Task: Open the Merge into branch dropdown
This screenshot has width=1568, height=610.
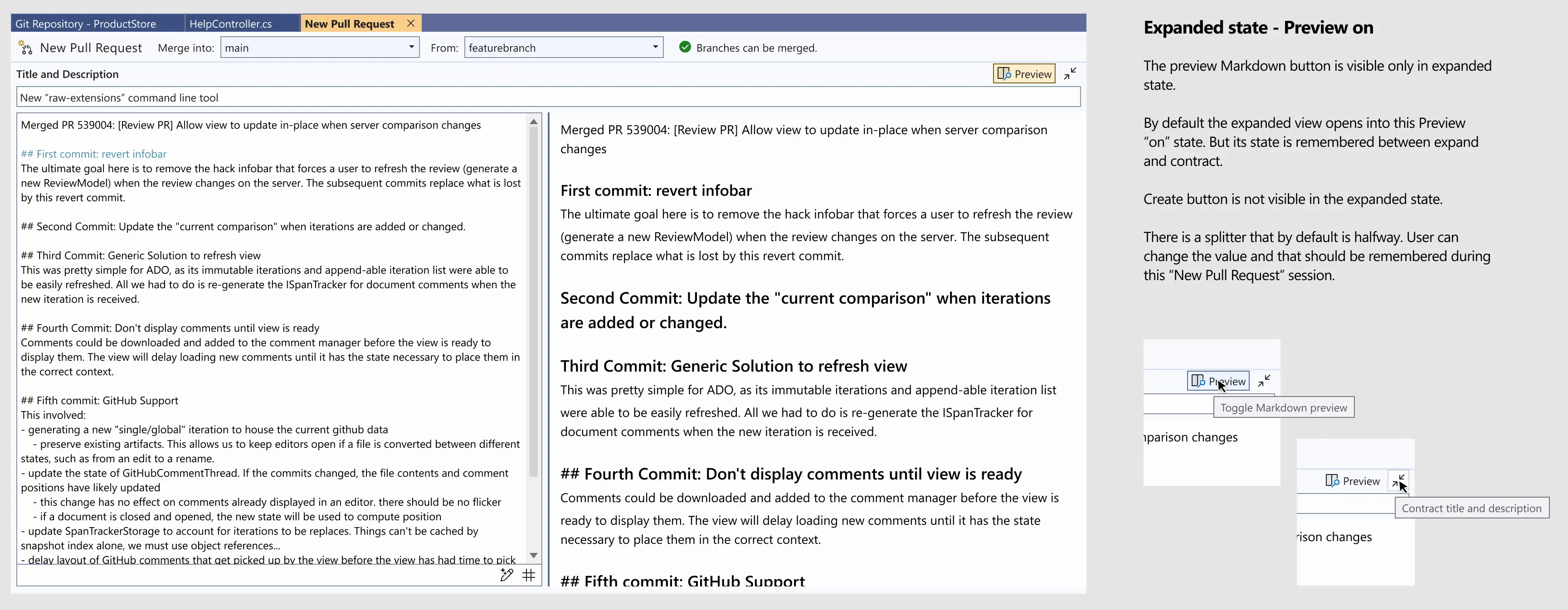Action: (x=411, y=47)
